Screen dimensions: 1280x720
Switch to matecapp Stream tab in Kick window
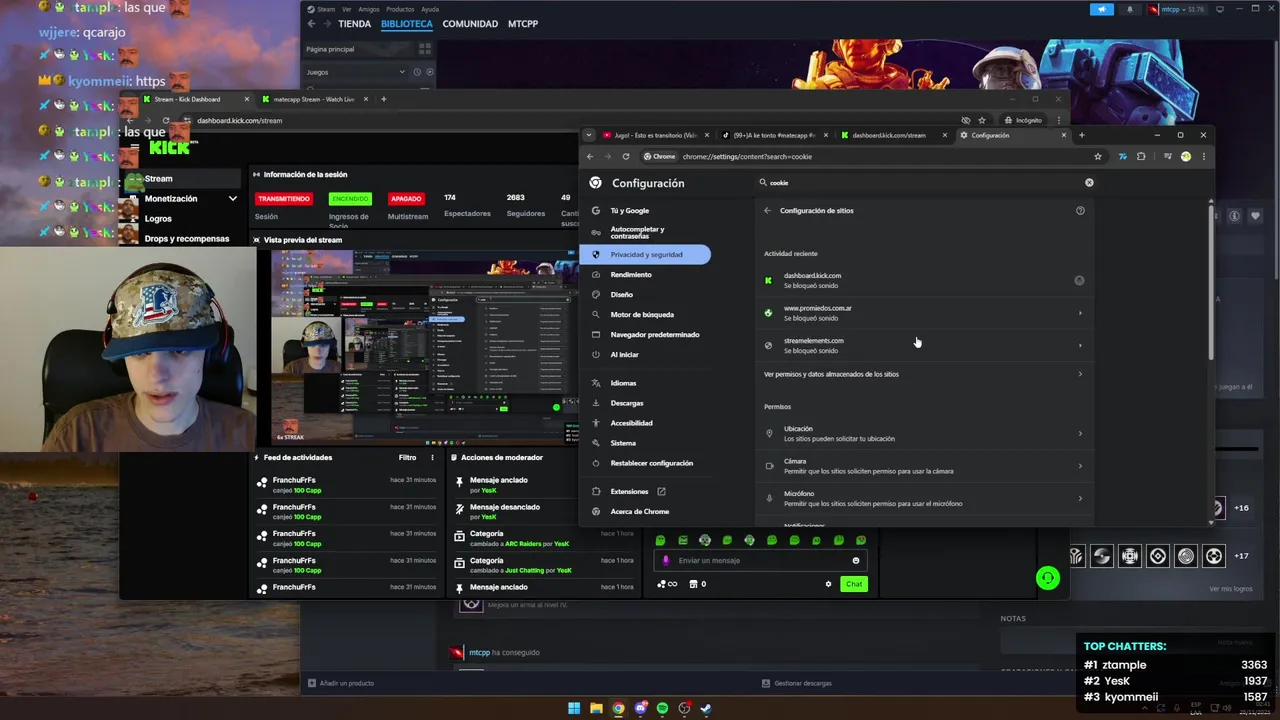pos(312,99)
